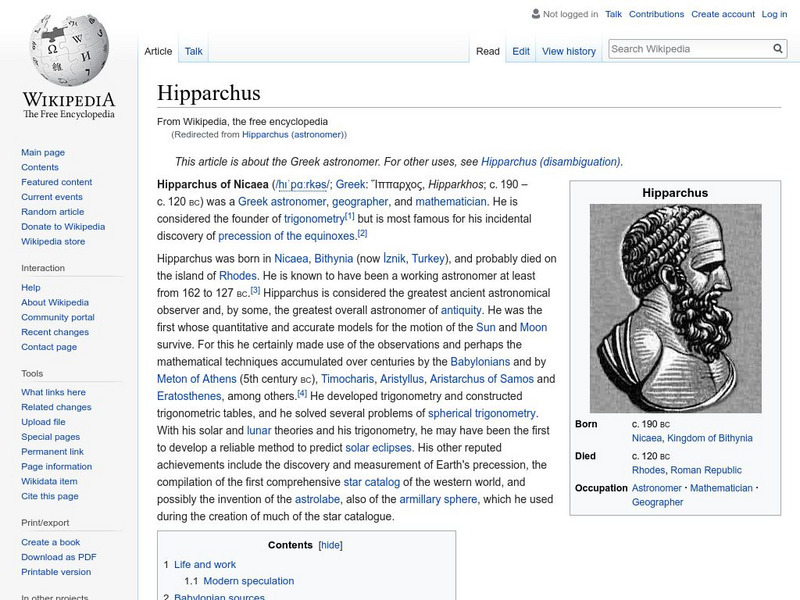Click the search magnifier icon
Viewport: 800px width, 600px height.
click(778, 49)
